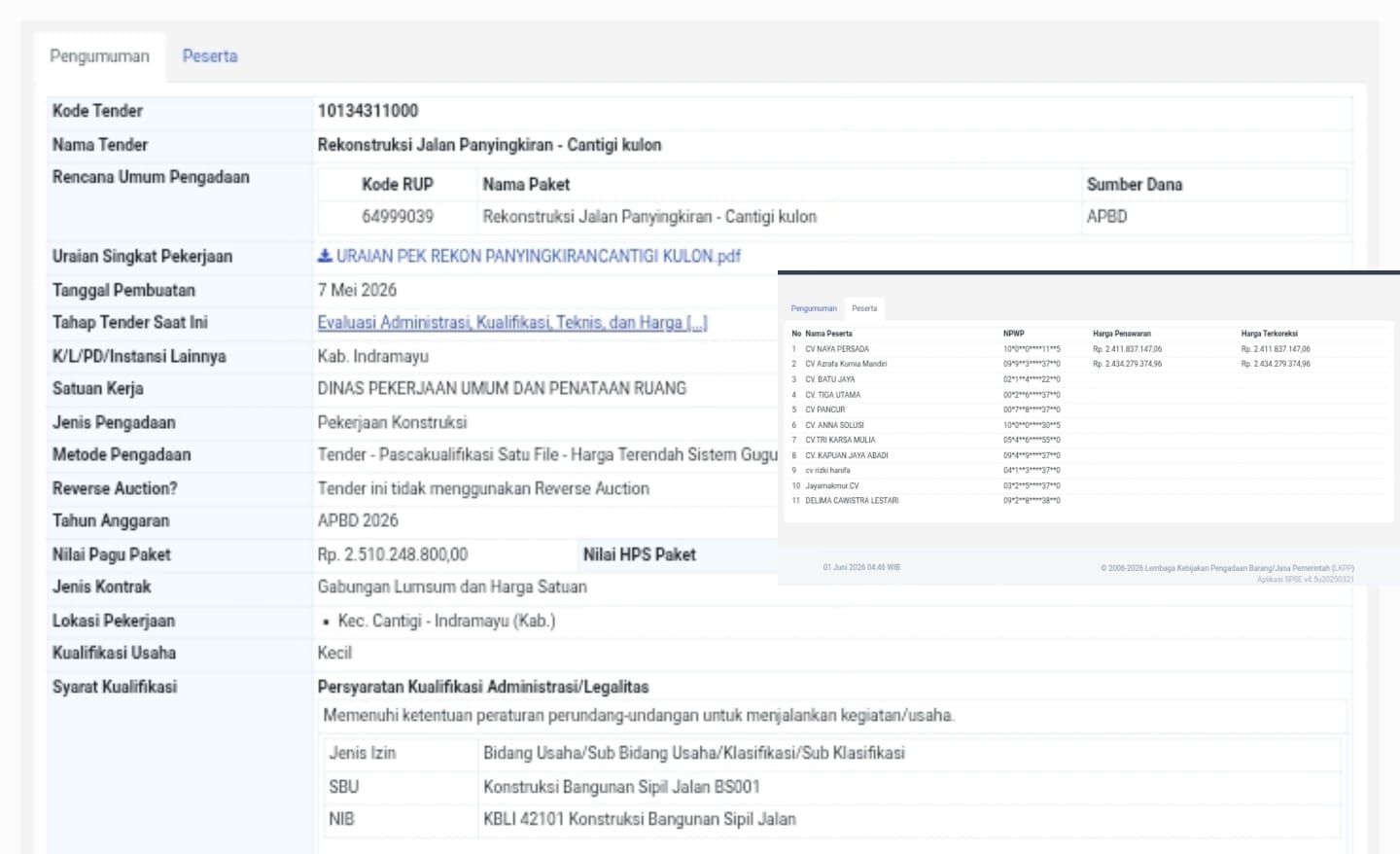Click the NPWP column header
The height and width of the screenshot is (854, 1400).
tap(1014, 334)
